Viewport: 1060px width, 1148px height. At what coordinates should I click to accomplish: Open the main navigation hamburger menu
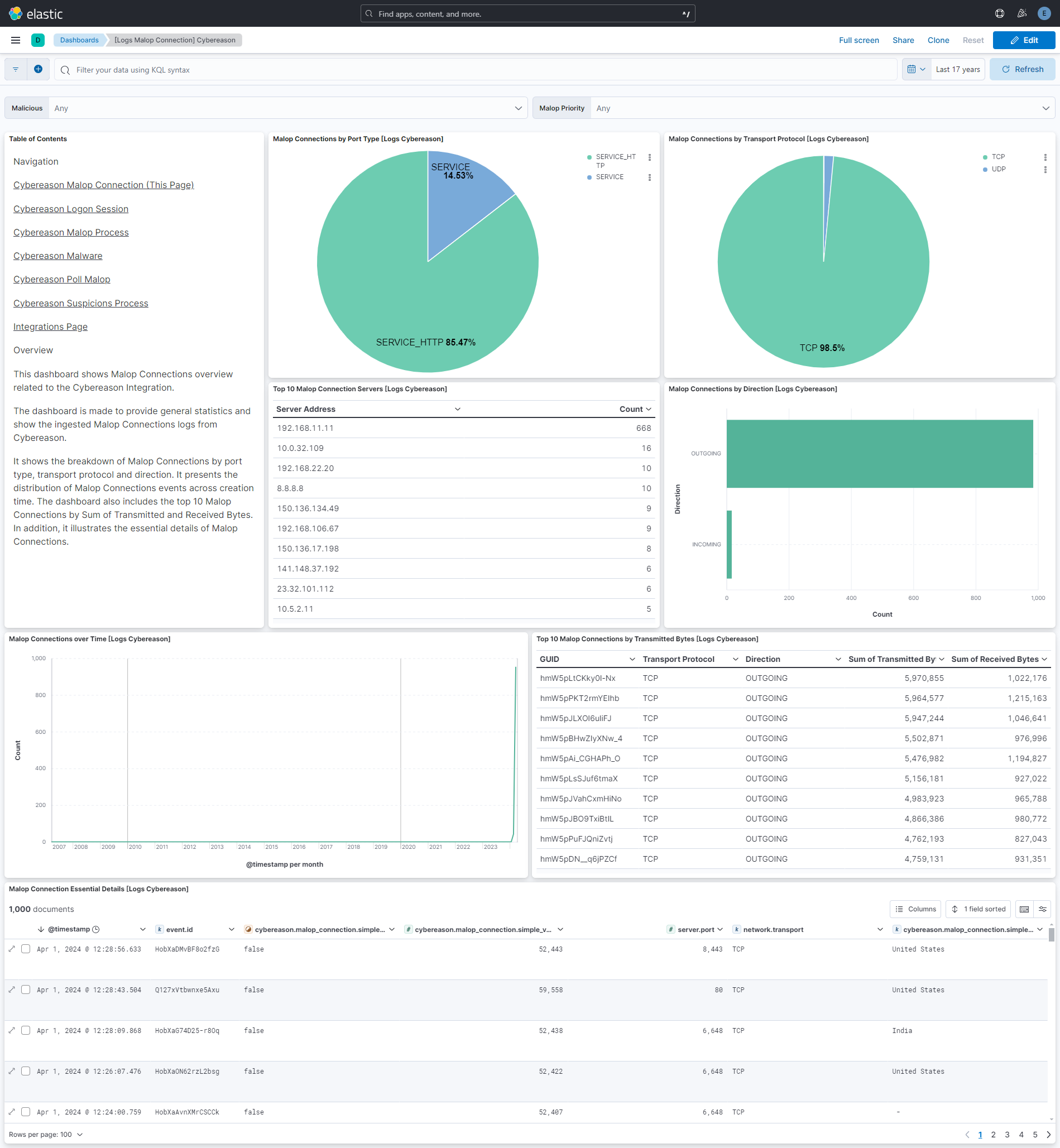coord(16,40)
